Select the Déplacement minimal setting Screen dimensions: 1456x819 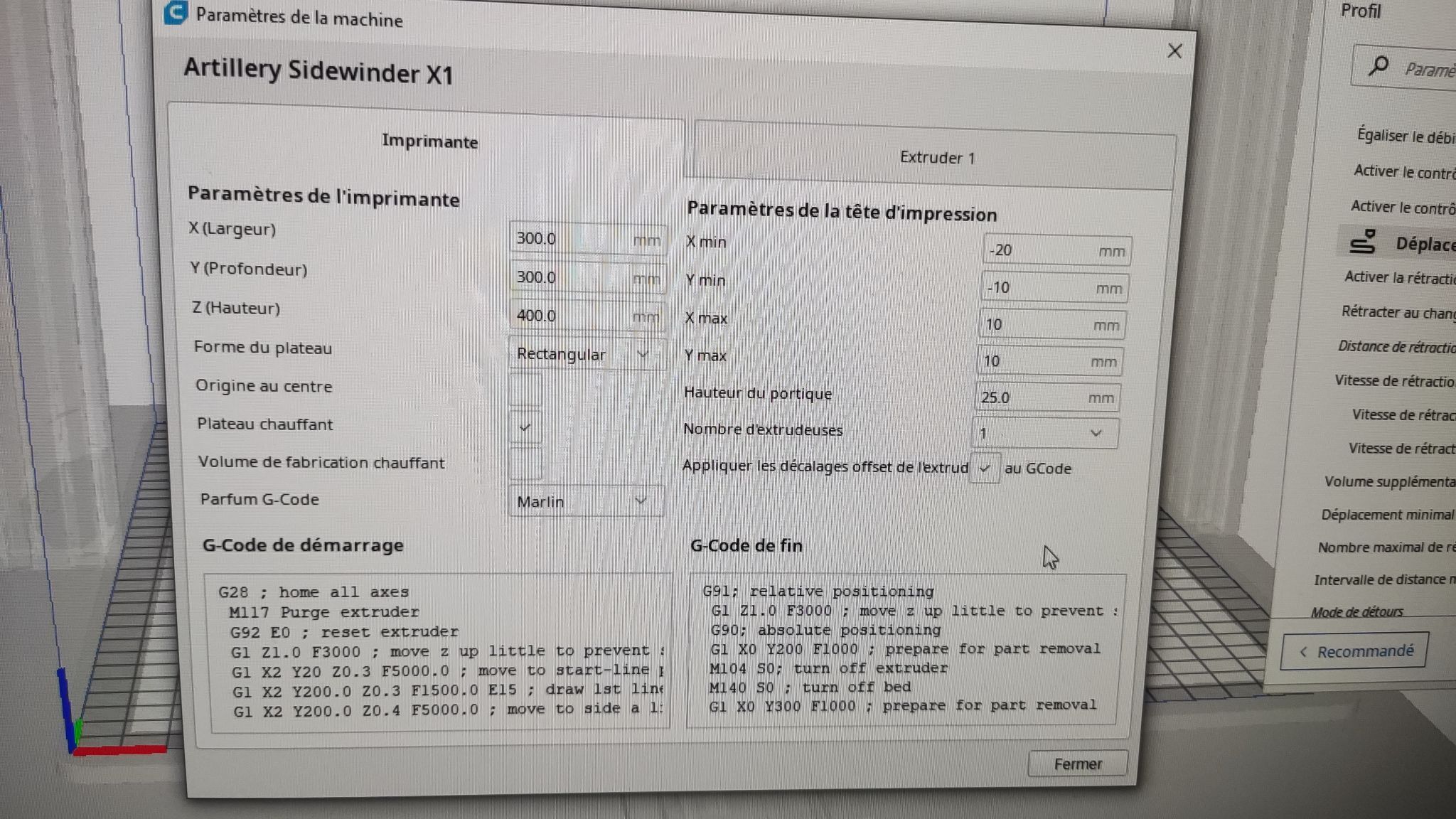click(x=1388, y=515)
